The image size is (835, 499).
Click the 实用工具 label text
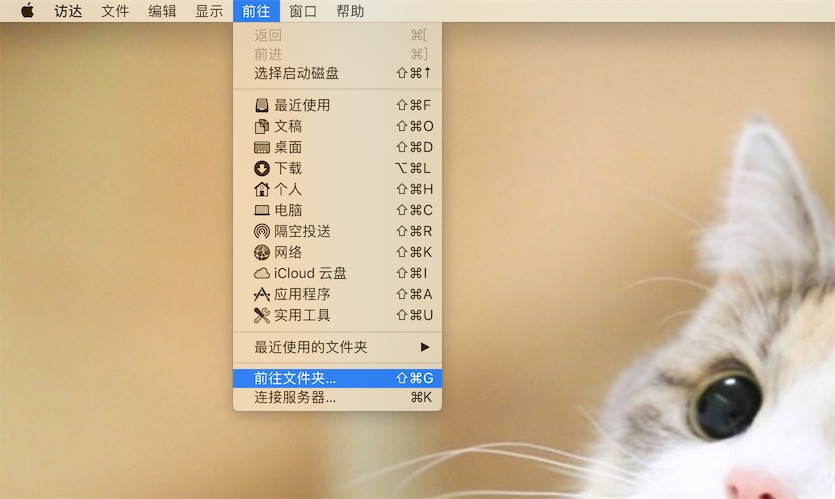pyautogui.click(x=302, y=315)
